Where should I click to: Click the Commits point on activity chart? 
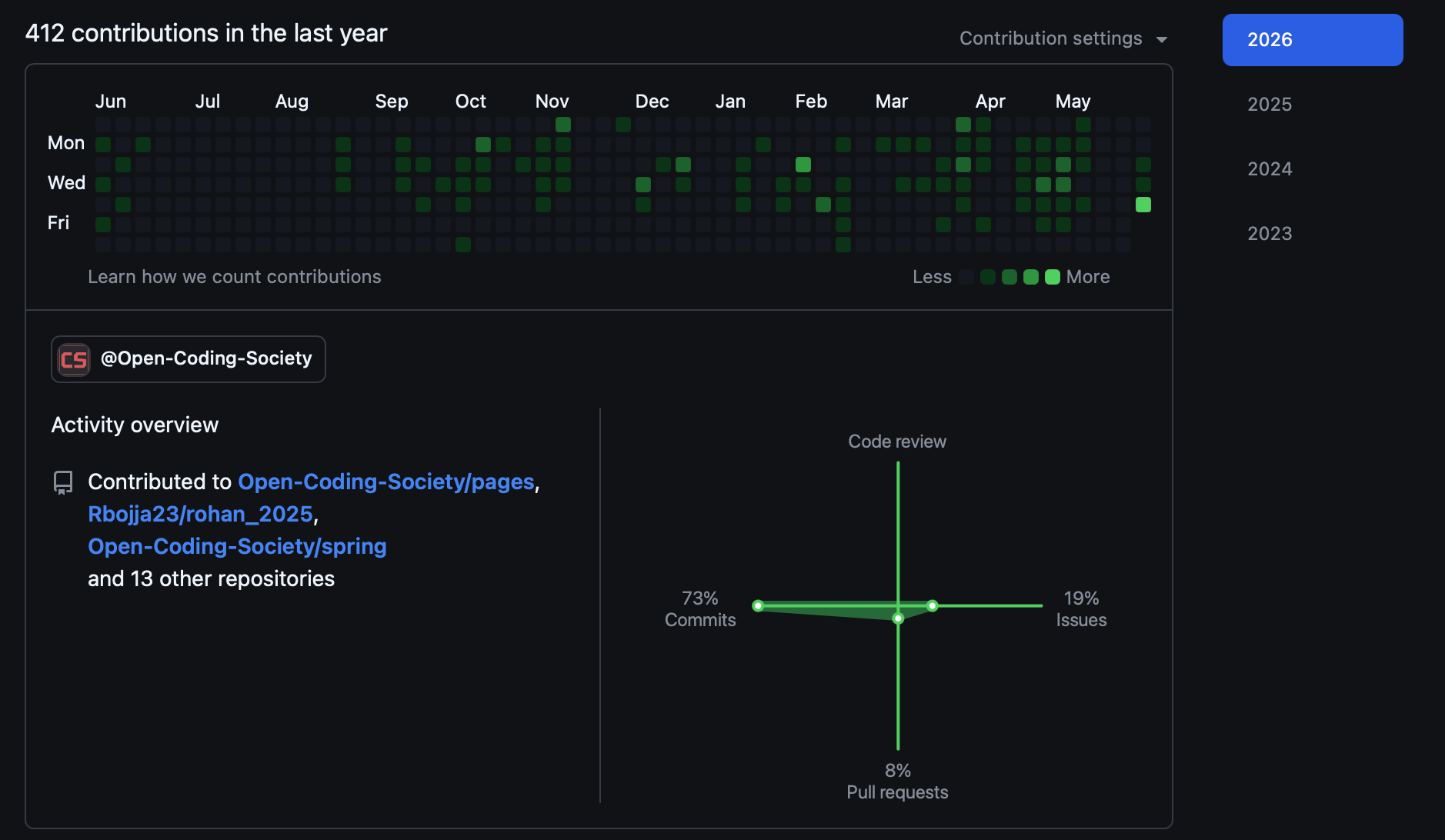[758, 606]
